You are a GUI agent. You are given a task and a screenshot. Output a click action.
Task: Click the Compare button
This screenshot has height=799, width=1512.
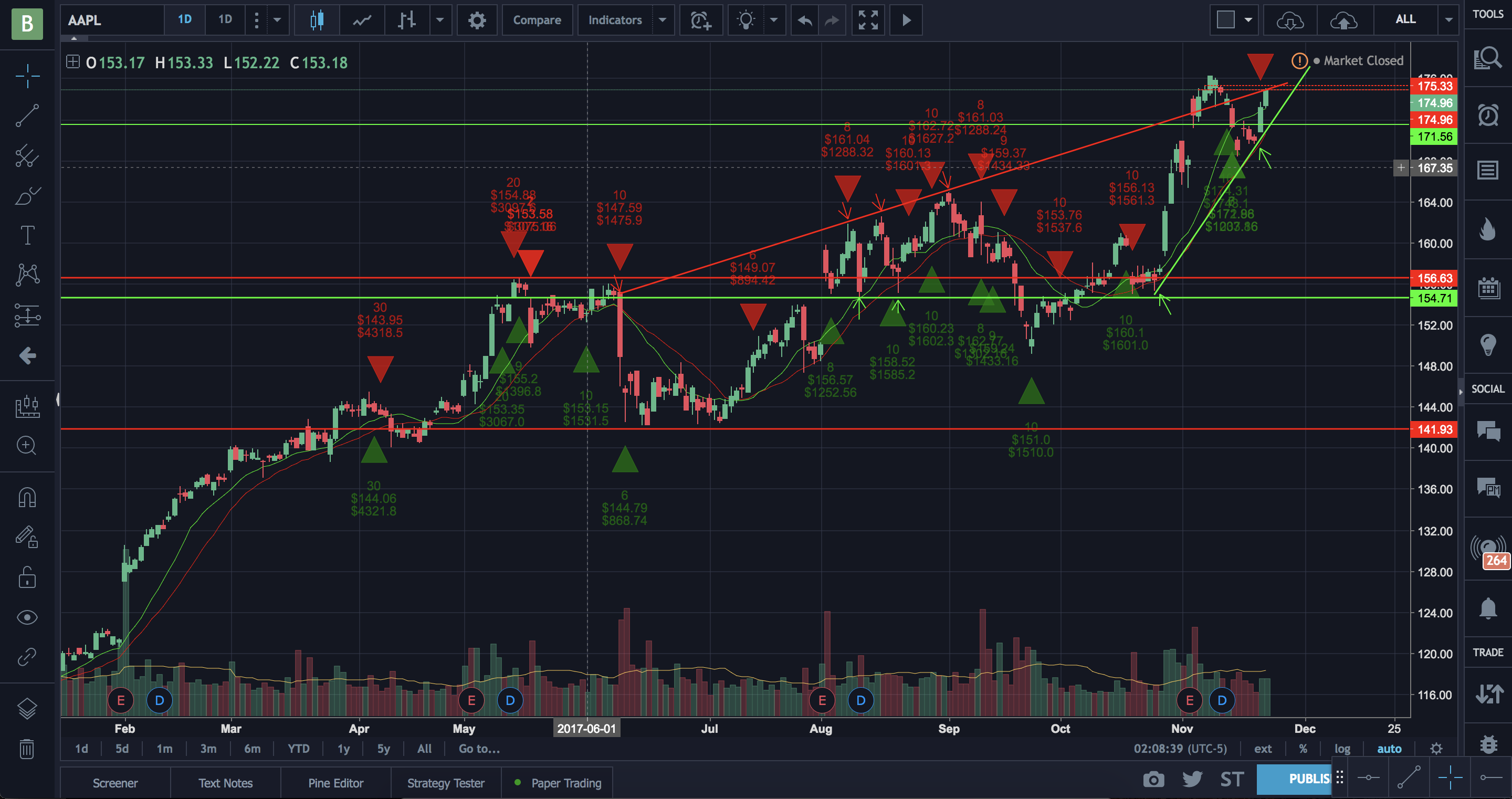coord(537,20)
